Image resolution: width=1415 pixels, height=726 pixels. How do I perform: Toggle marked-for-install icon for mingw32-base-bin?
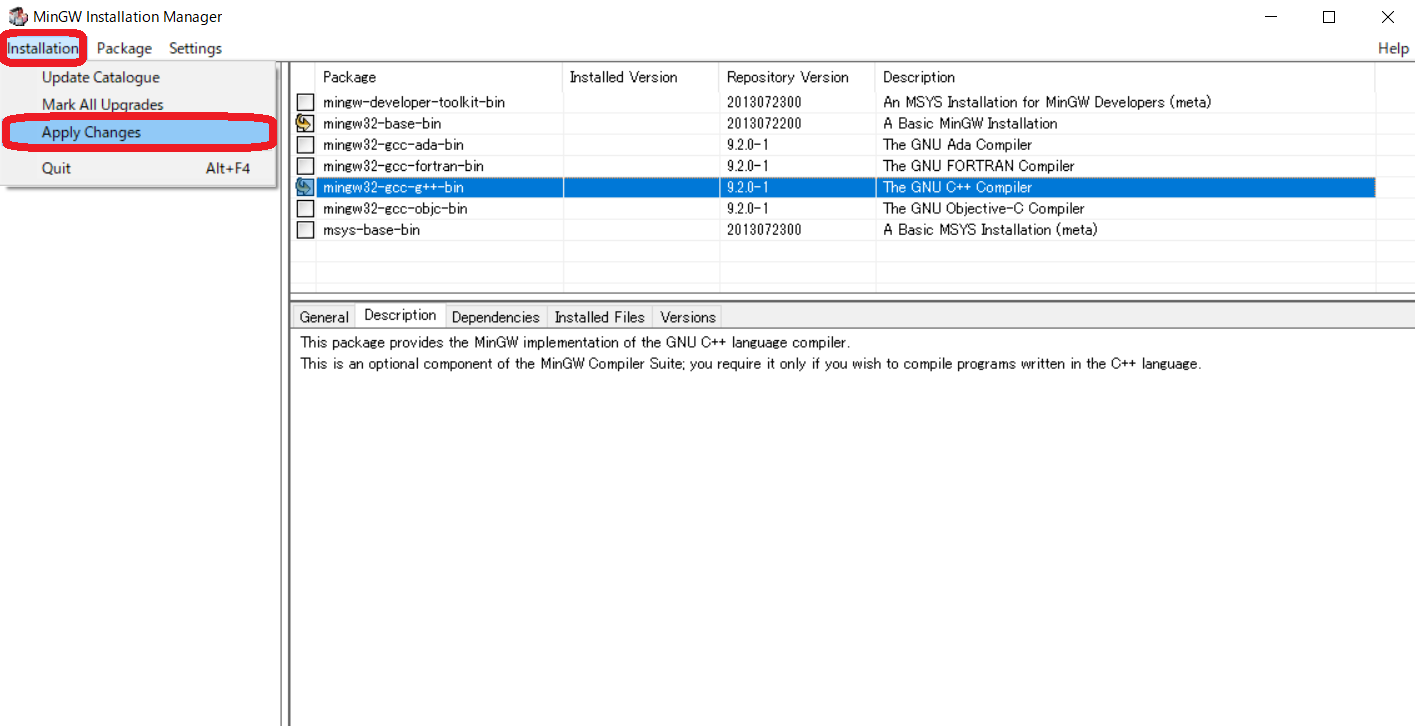point(305,123)
